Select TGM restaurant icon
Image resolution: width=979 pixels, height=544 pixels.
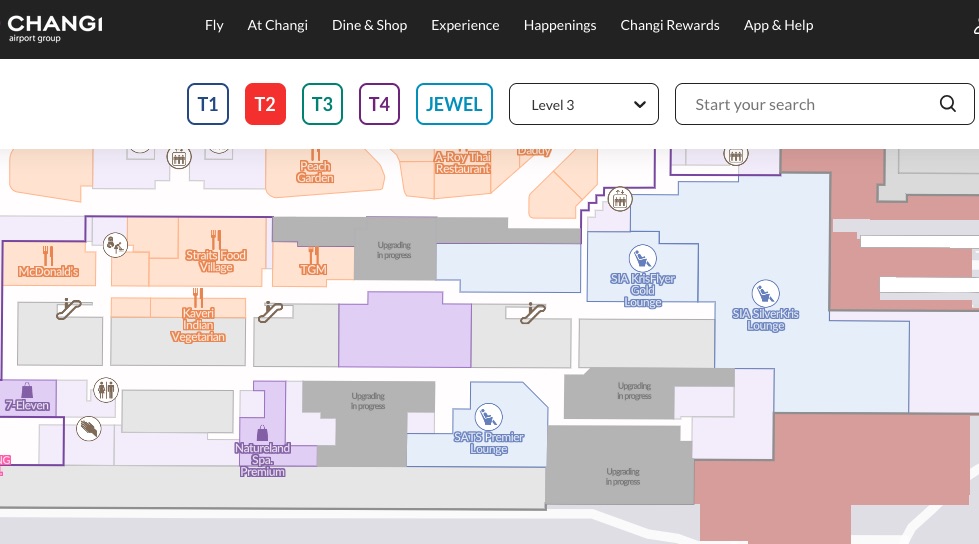[314, 254]
